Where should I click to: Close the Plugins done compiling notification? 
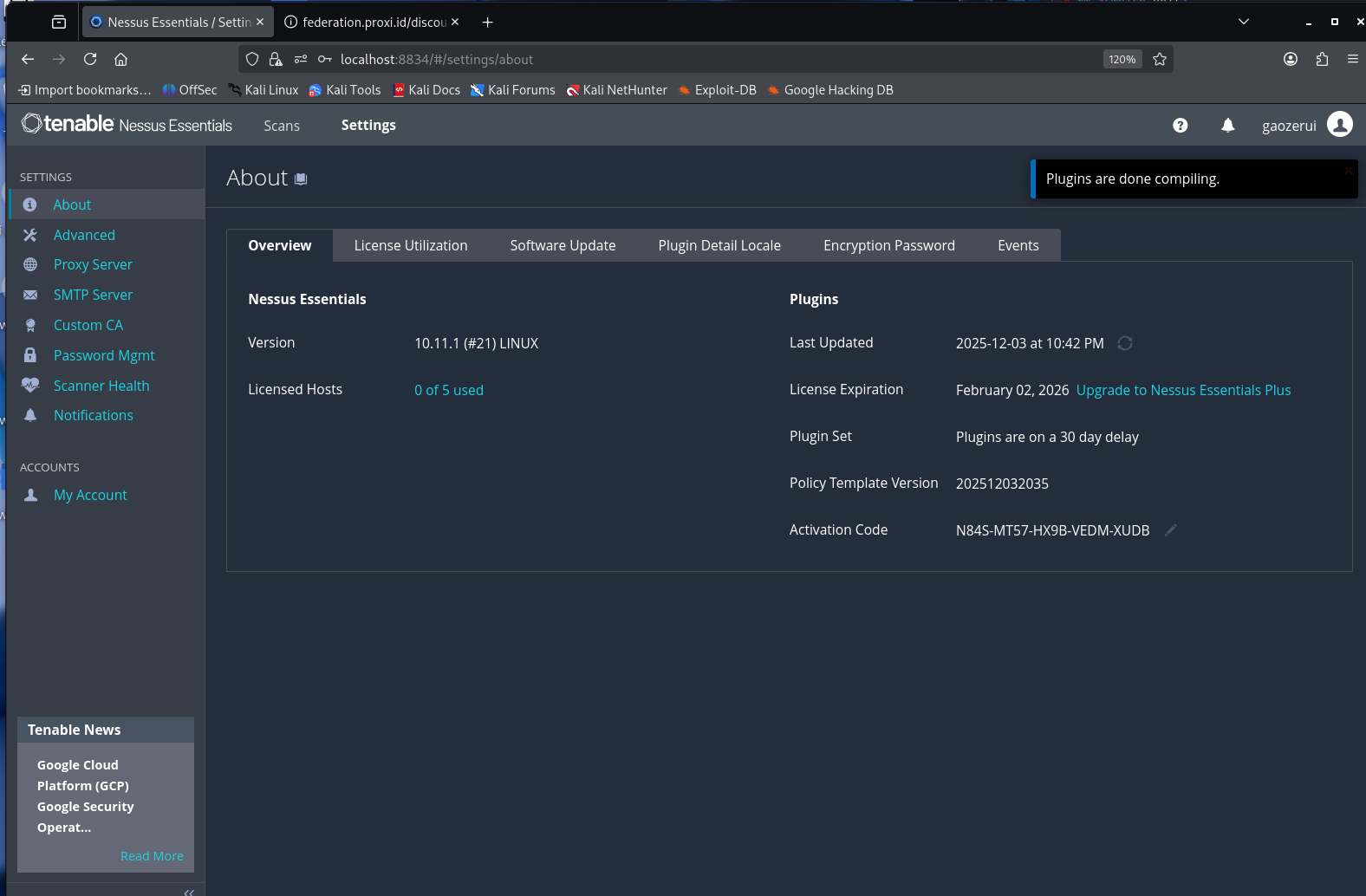(1349, 170)
